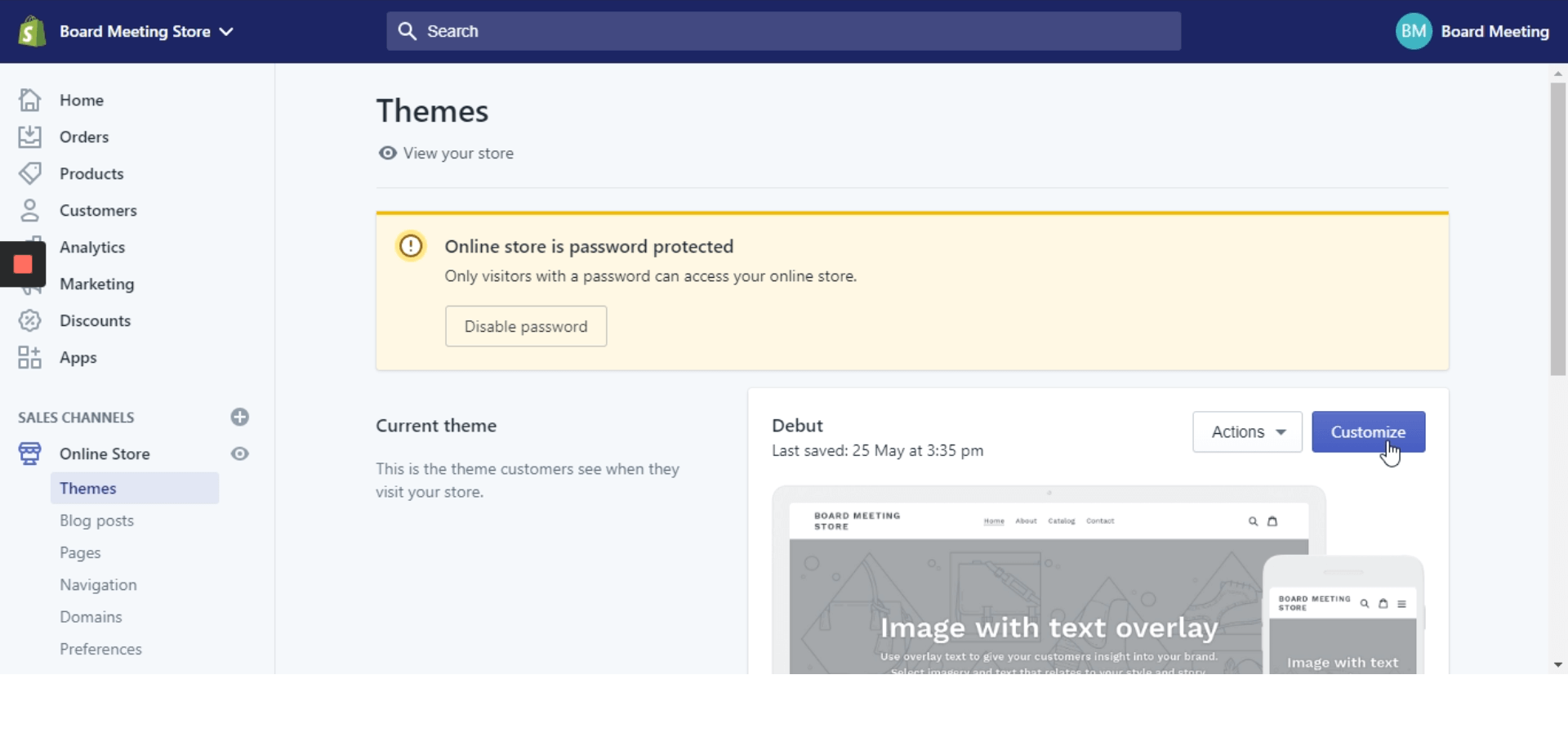
Task: Go to Navigation under Online Store
Action: pos(98,585)
